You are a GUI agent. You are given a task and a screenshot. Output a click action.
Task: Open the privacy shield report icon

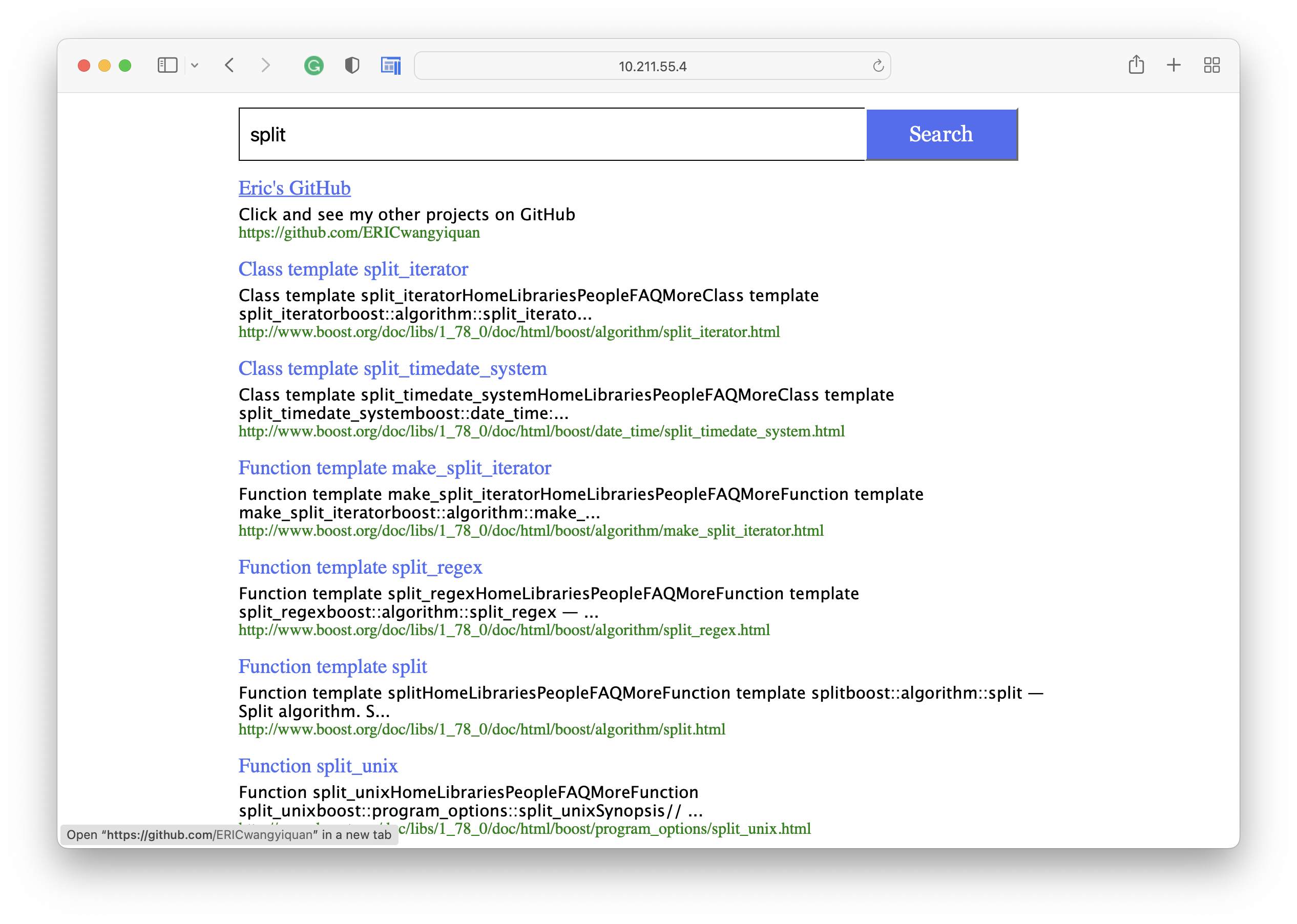tap(352, 66)
